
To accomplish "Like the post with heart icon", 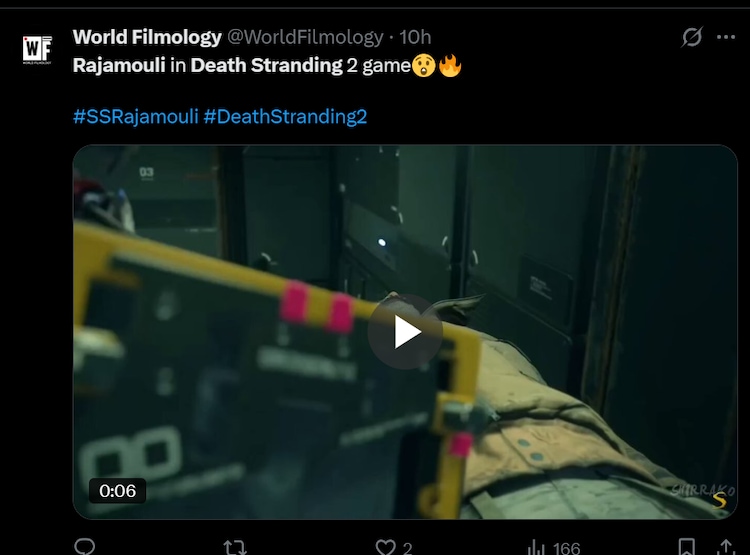I will (x=385, y=547).
